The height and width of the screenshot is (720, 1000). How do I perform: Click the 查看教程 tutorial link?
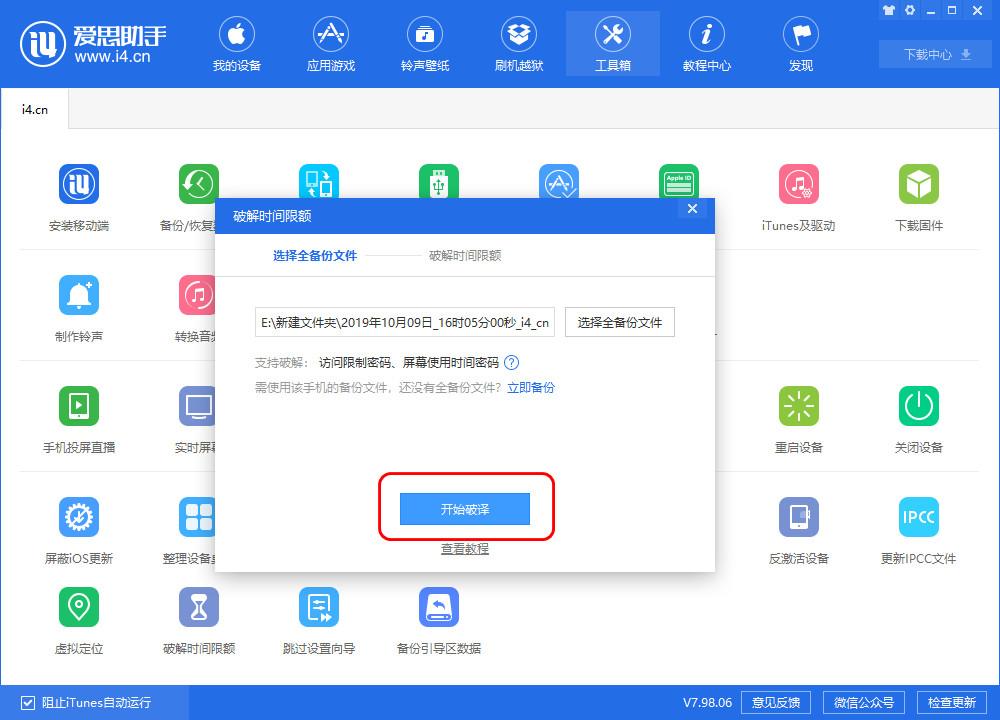click(x=463, y=548)
